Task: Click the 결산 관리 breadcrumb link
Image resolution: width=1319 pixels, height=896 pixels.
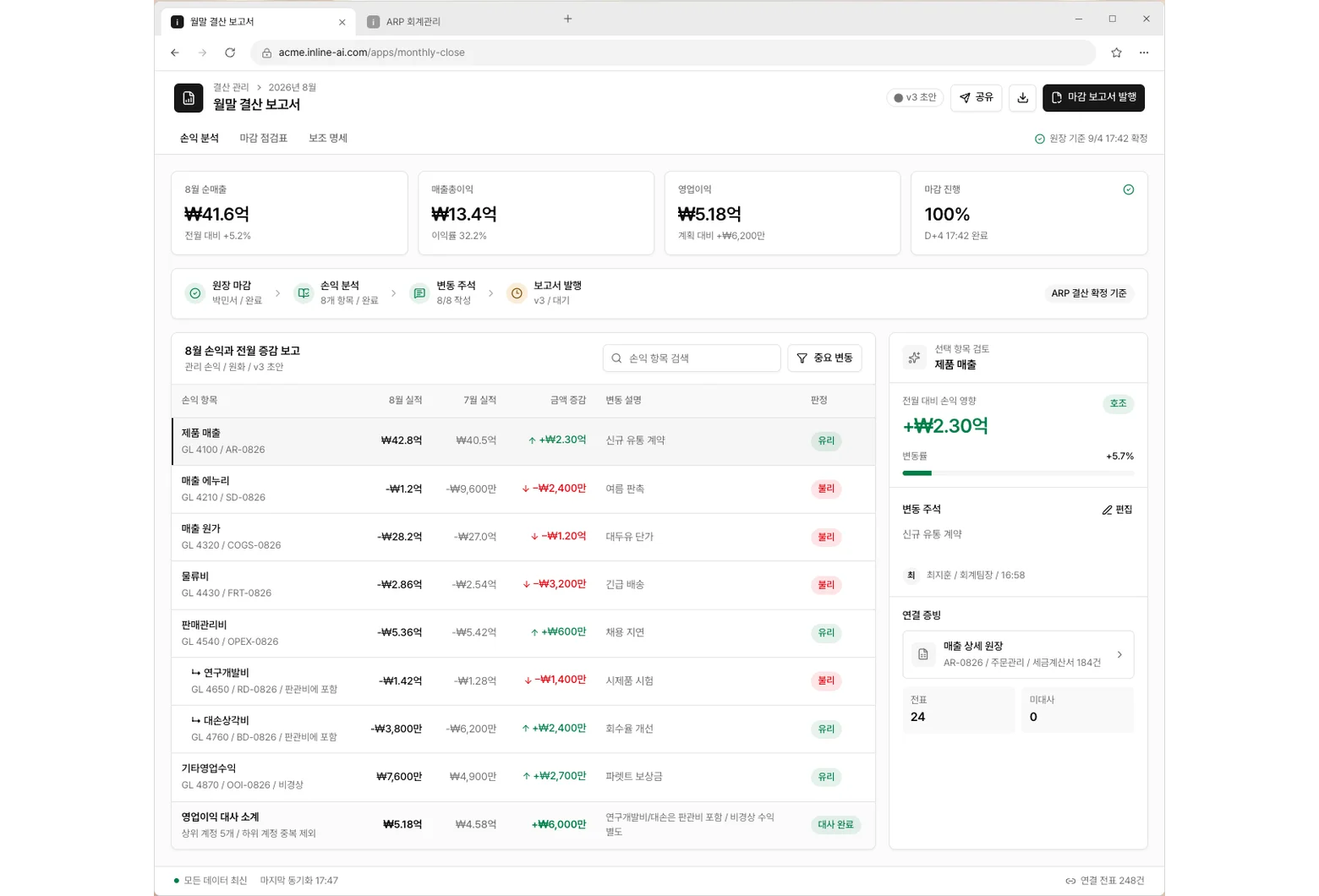Action: 231,87
